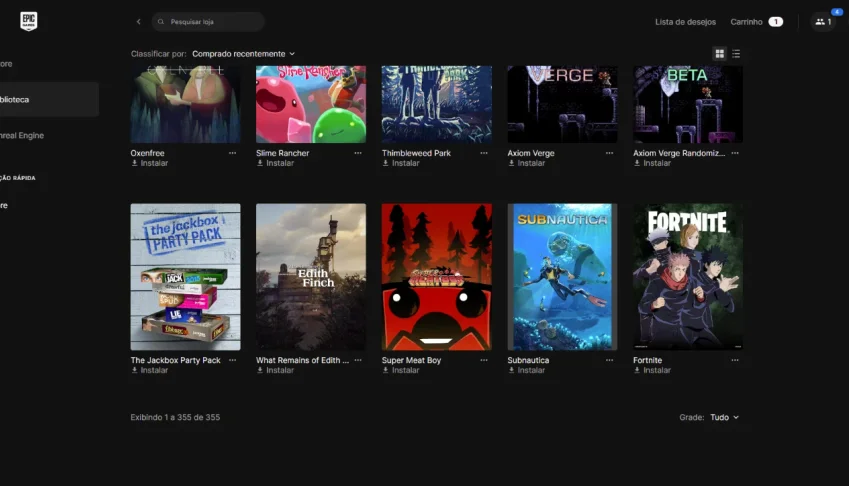
Task: Install Subnautica via Instalar
Action: [x=526, y=370]
